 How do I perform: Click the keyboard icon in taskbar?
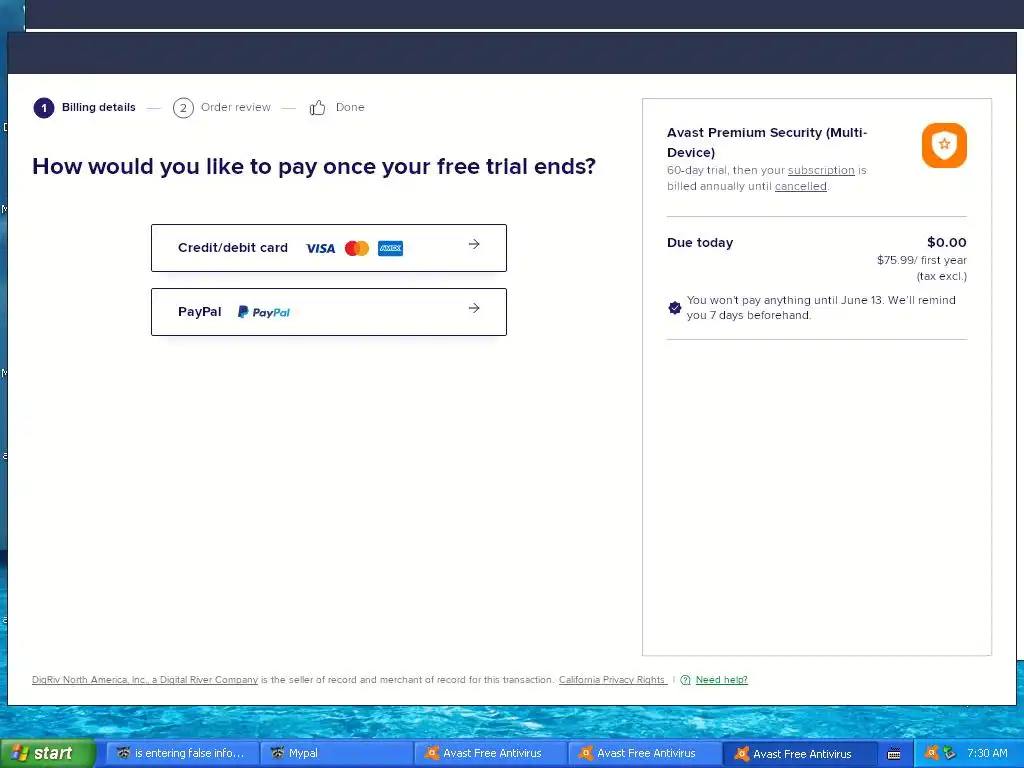[894, 754]
